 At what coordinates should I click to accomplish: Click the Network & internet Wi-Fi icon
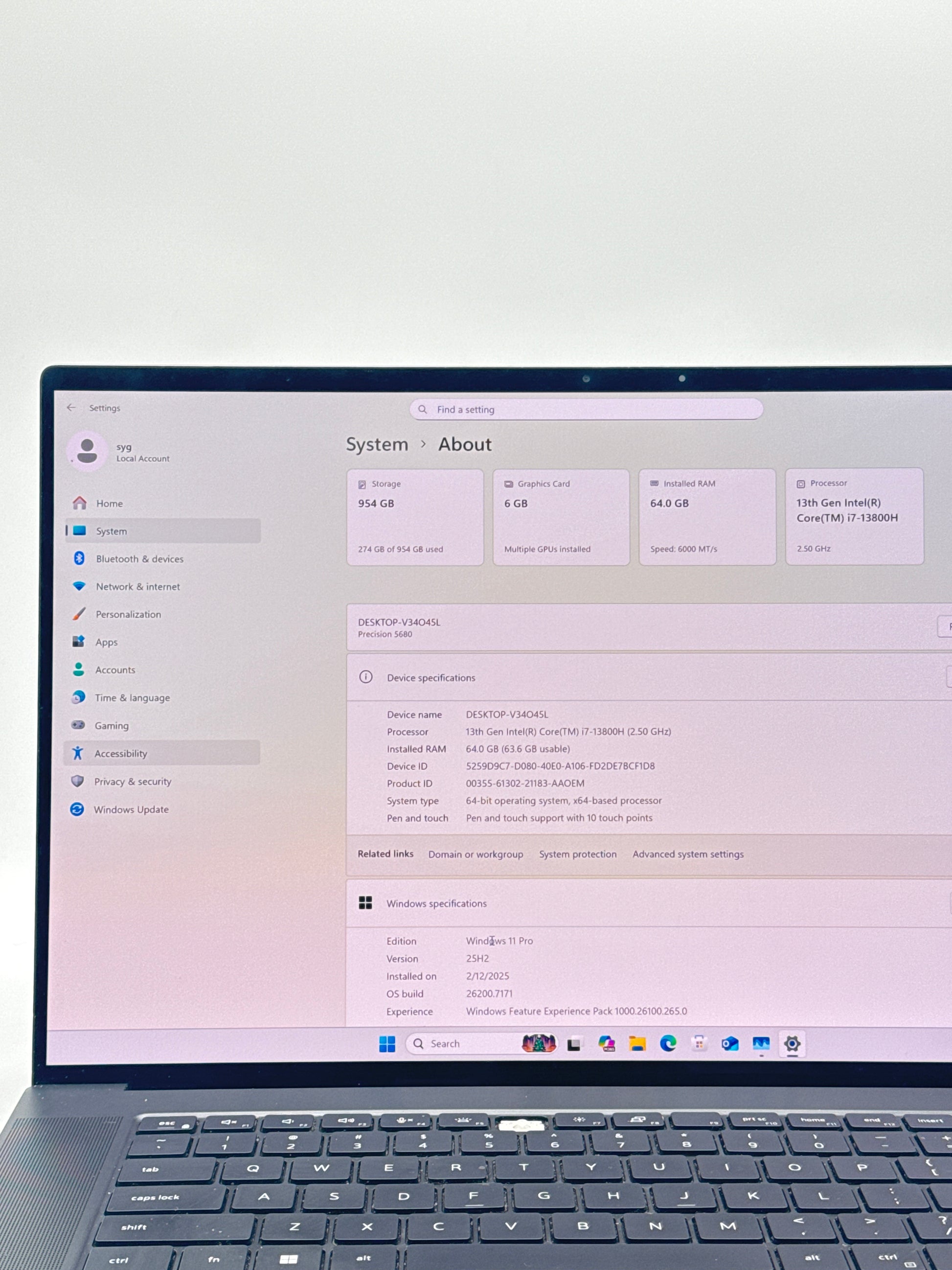pyautogui.click(x=79, y=586)
